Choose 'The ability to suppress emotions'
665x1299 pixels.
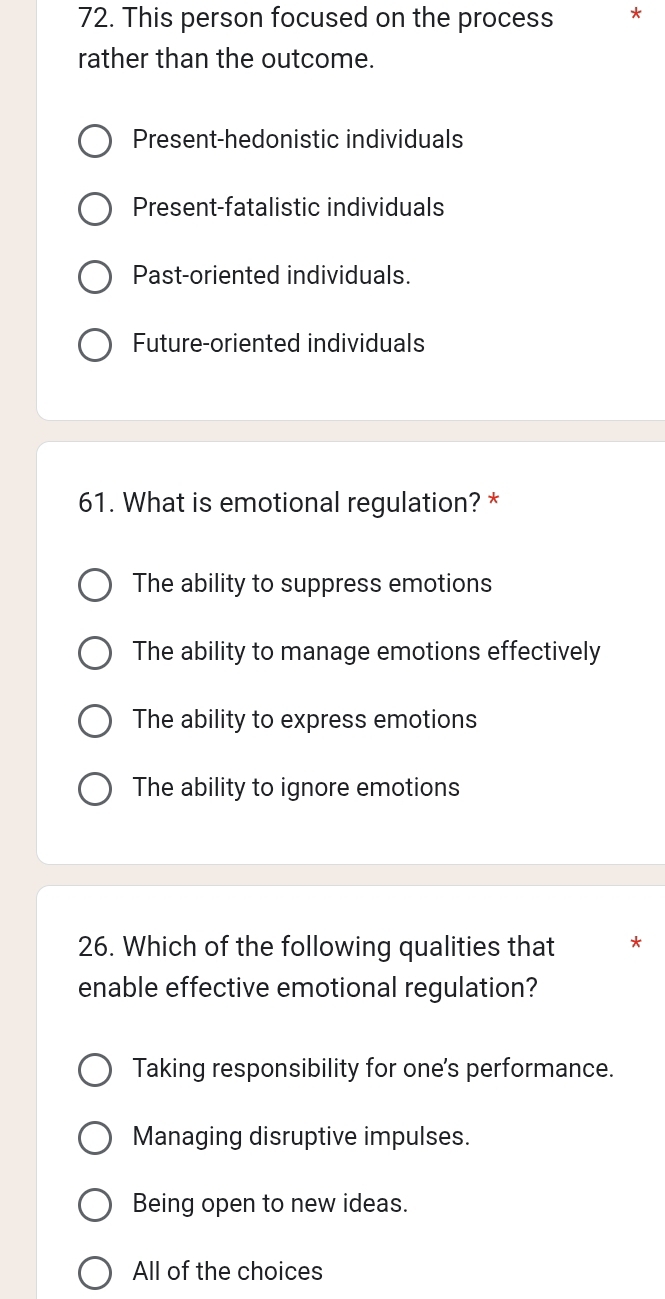point(95,585)
